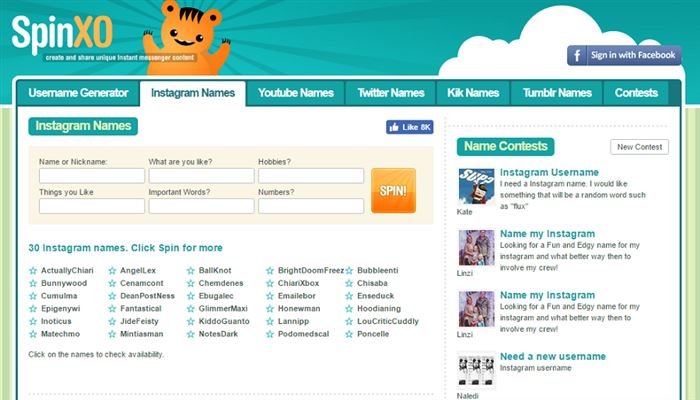The width and height of the screenshot is (700, 400).
Task: Go to the Kik Names tab
Action: pos(473,93)
